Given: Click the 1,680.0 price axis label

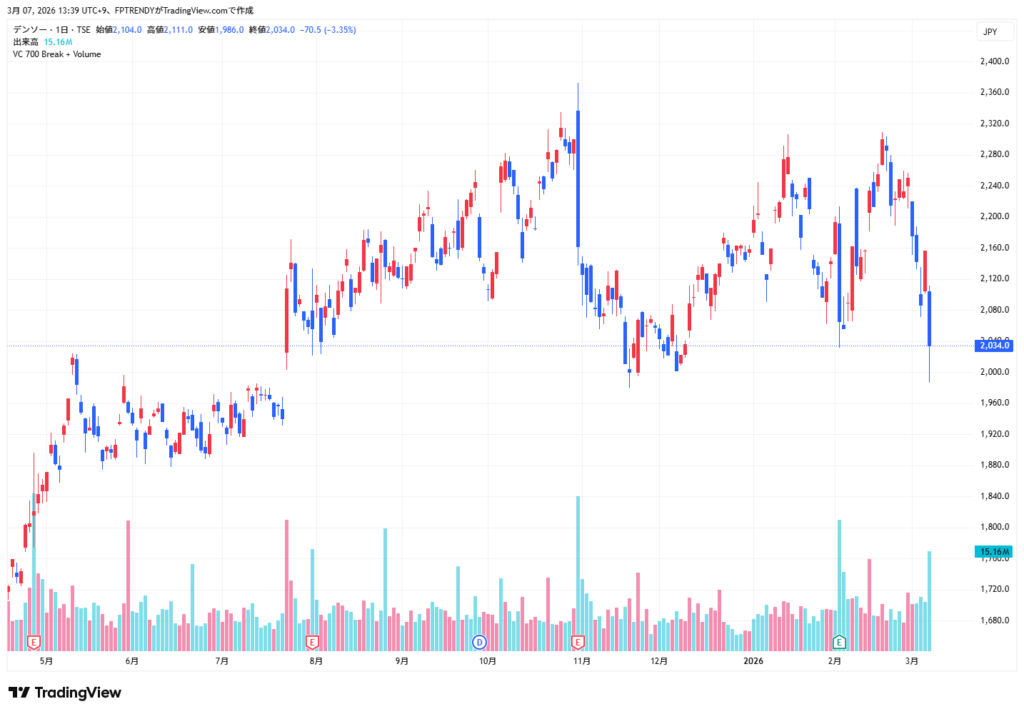Looking at the screenshot, I should (995, 620).
